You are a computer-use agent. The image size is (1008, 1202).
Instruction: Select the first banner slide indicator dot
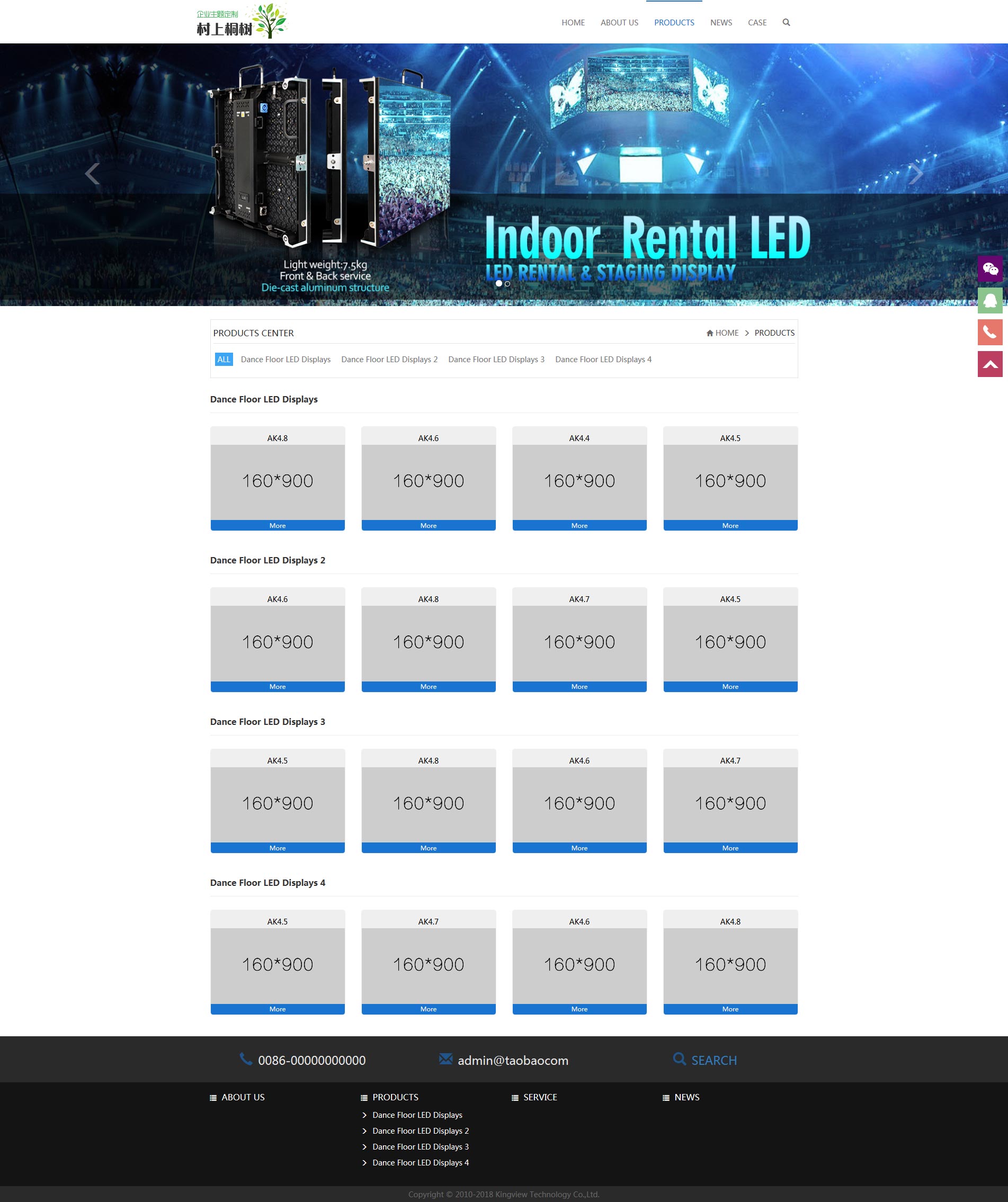coord(499,283)
